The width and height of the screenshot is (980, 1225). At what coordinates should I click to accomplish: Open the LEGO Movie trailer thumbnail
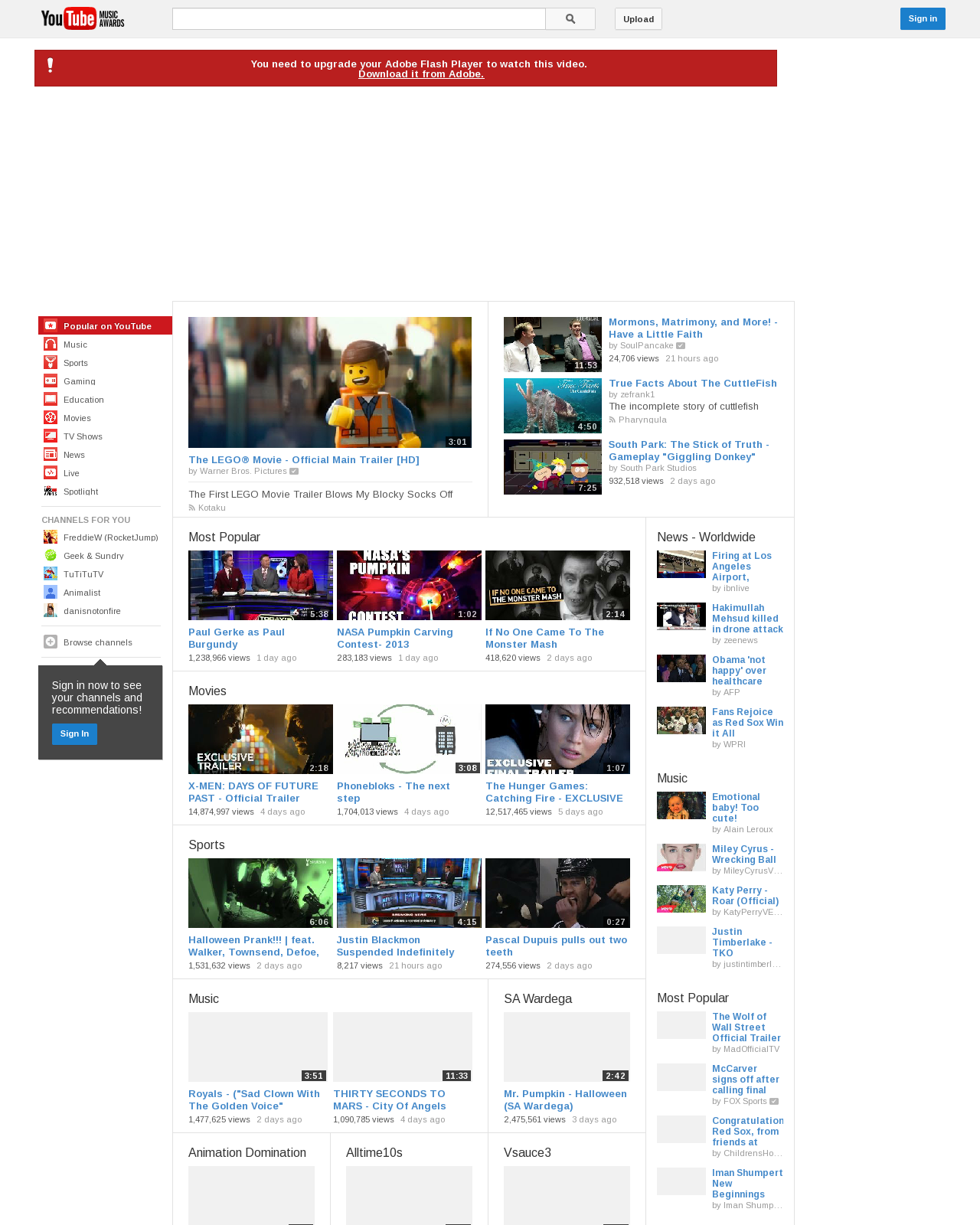click(x=330, y=382)
